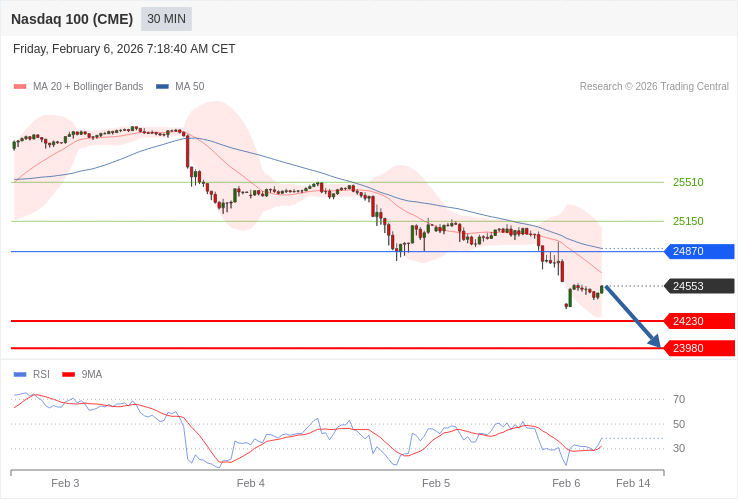Click the blue downward forecast arrow
This screenshot has width=738, height=500.
point(632,316)
